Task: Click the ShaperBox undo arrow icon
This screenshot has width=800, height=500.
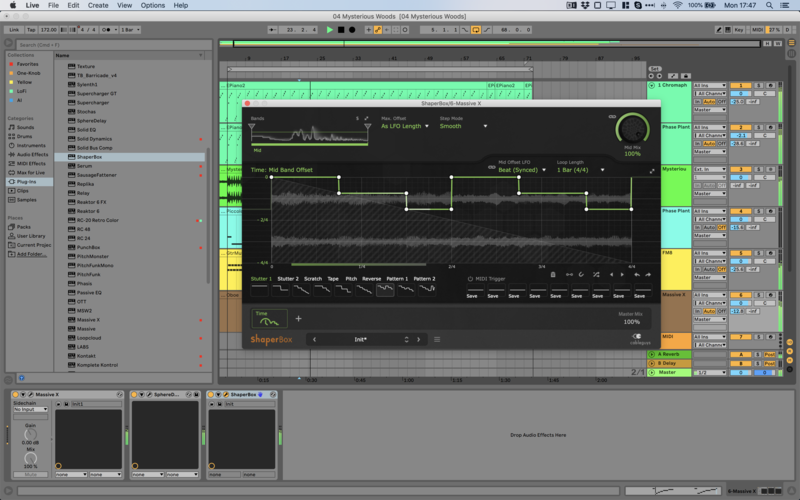Action: coord(637,274)
